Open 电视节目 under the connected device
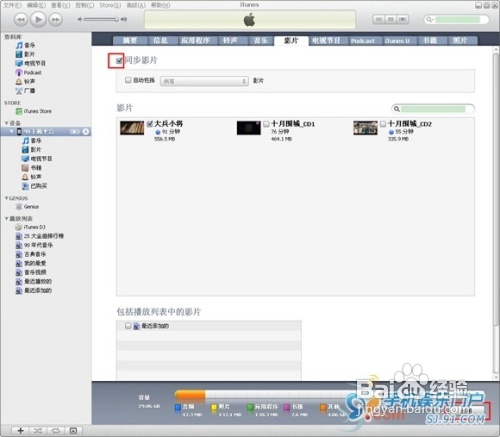 37,159
